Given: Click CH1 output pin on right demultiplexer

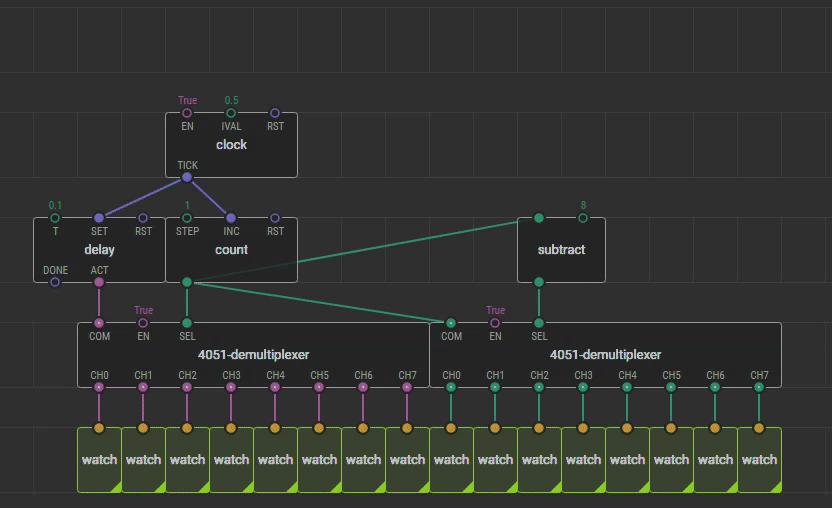Looking at the screenshot, I should click(495, 388).
